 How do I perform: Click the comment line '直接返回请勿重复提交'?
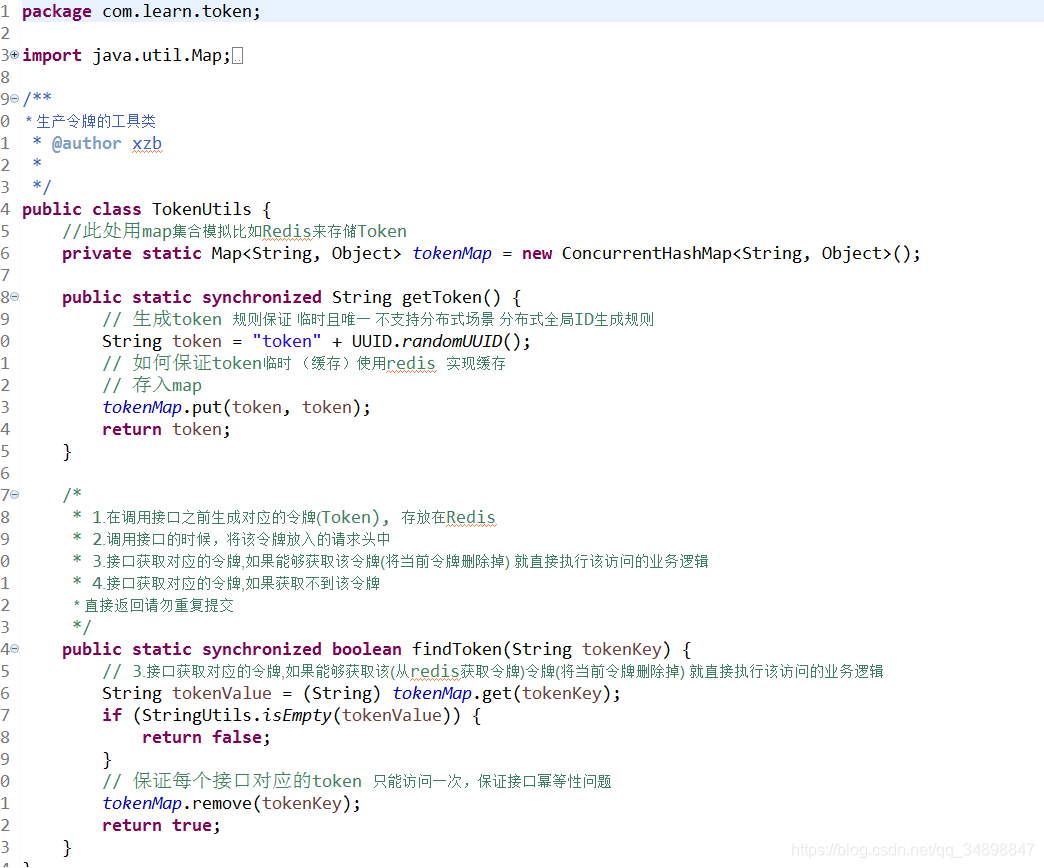[x=158, y=605]
